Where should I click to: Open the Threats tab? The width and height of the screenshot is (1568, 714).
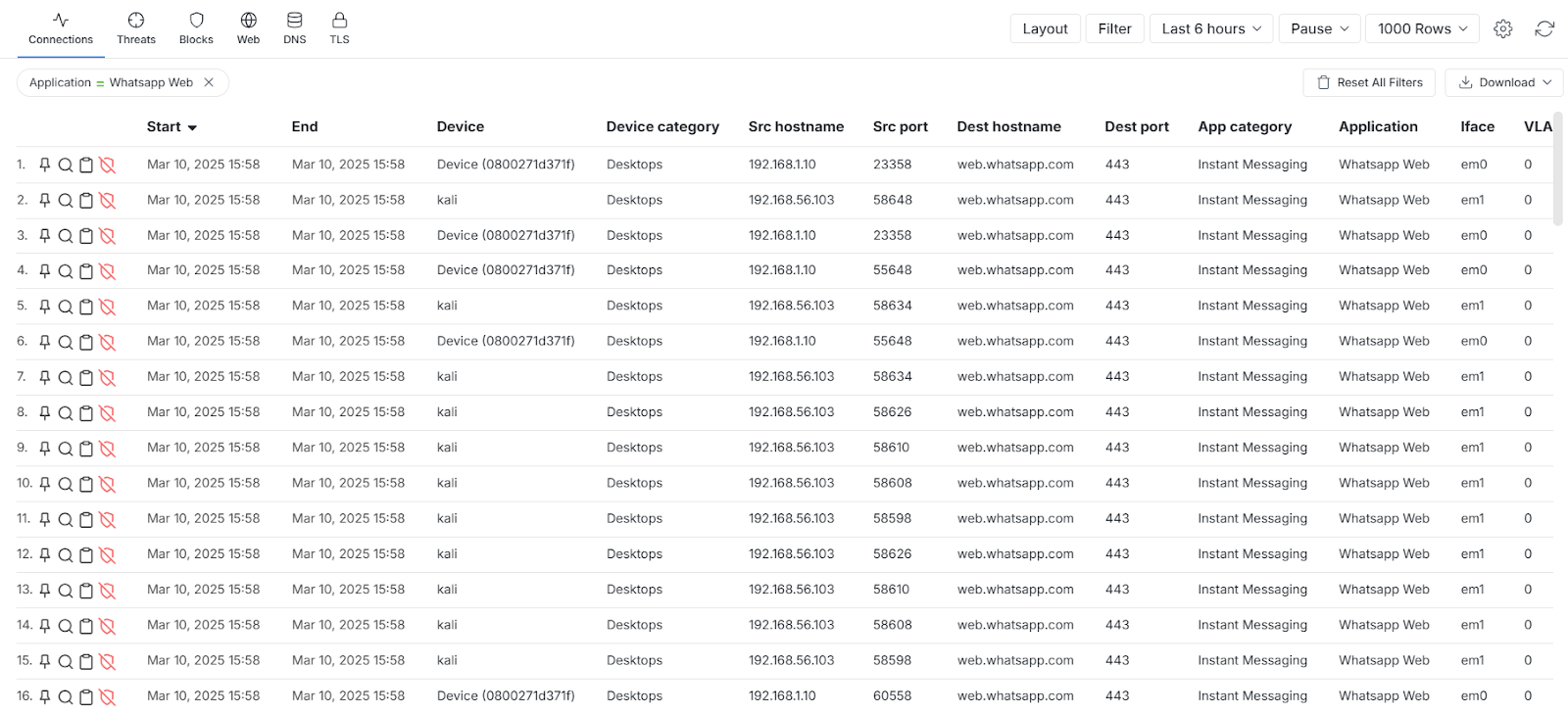click(x=136, y=28)
